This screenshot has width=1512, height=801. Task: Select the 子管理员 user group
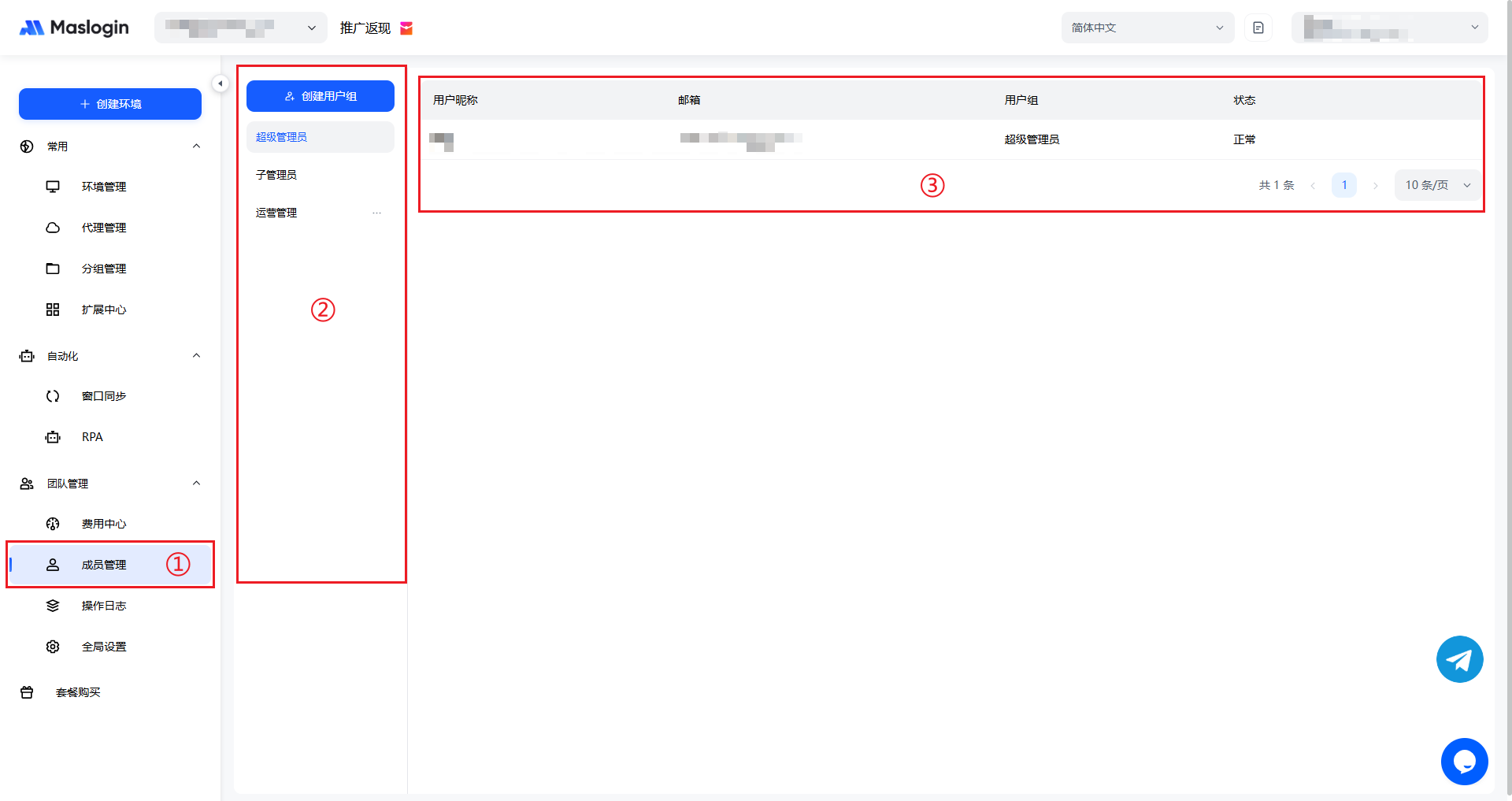(x=276, y=175)
